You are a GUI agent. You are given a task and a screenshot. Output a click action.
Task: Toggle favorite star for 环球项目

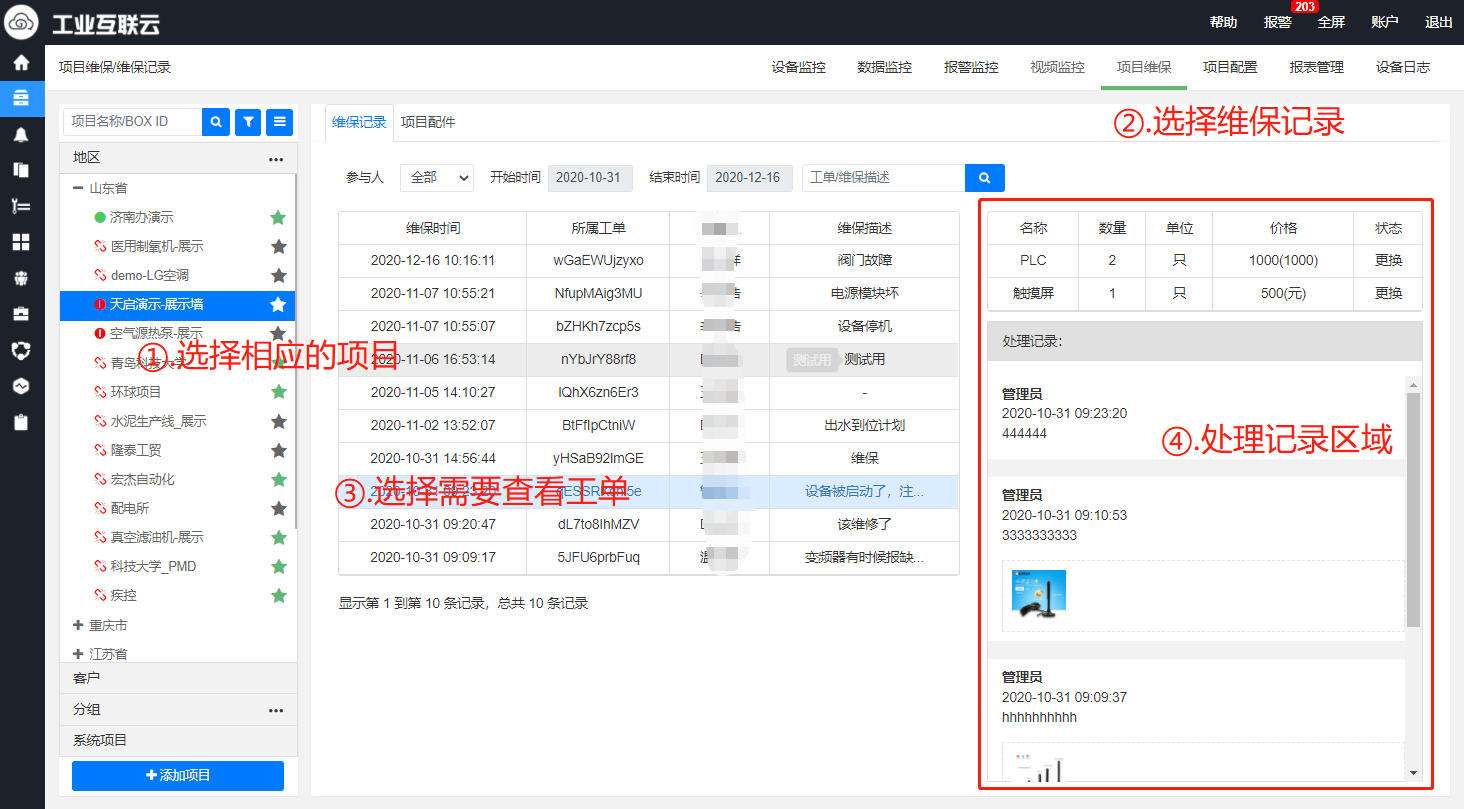pyautogui.click(x=279, y=392)
